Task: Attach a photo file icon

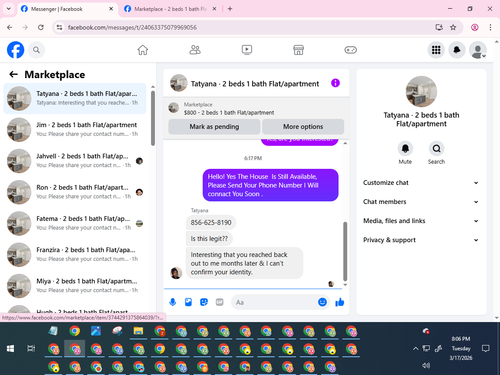Action: (x=188, y=302)
